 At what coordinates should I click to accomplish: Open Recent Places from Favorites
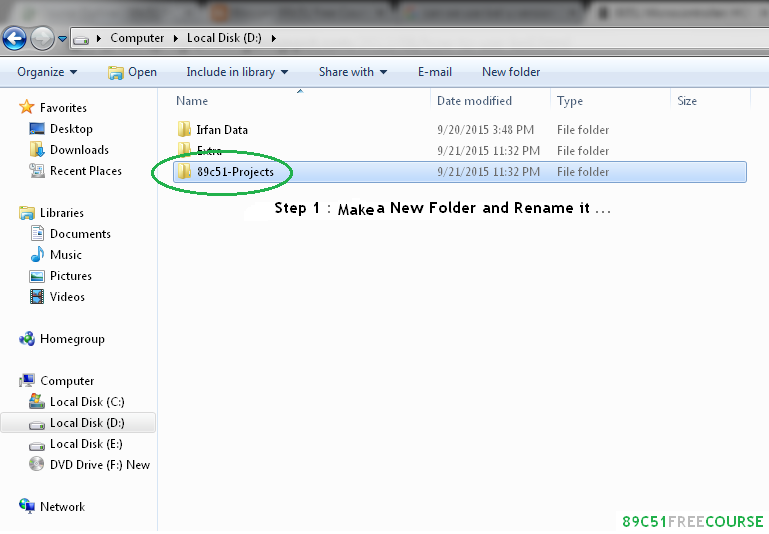click(x=86, y=171)
